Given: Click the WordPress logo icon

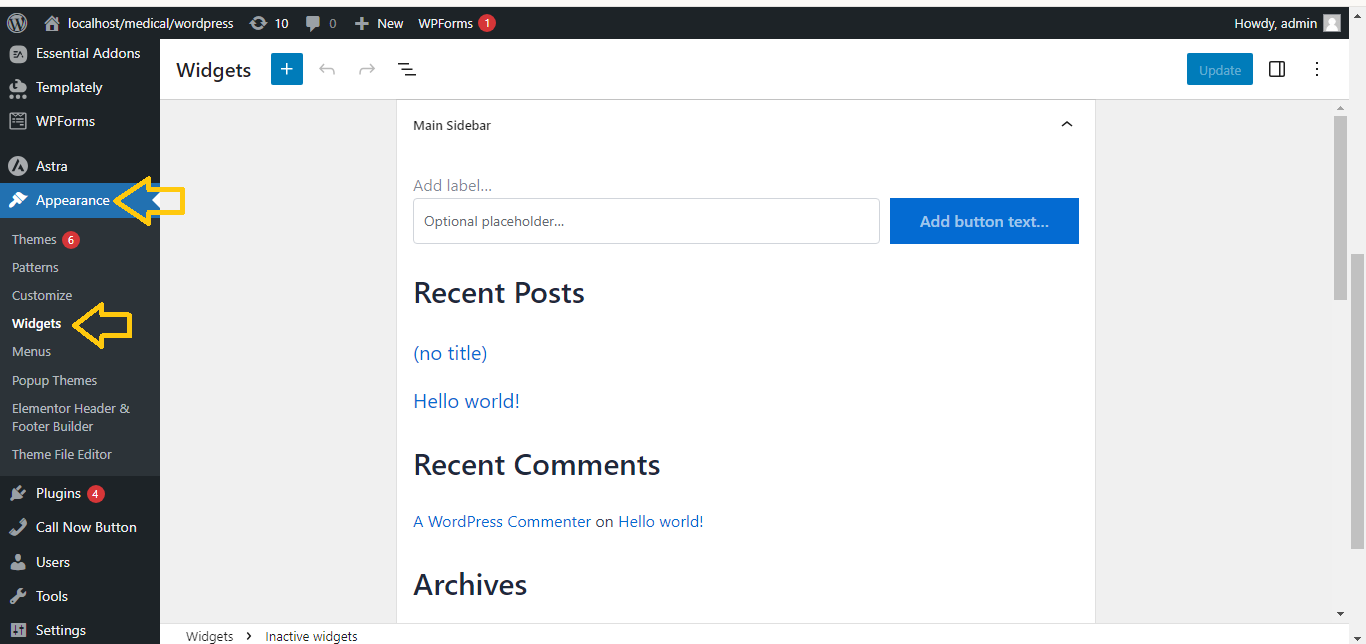Looking at the screenshot, I should pos(17,23).
